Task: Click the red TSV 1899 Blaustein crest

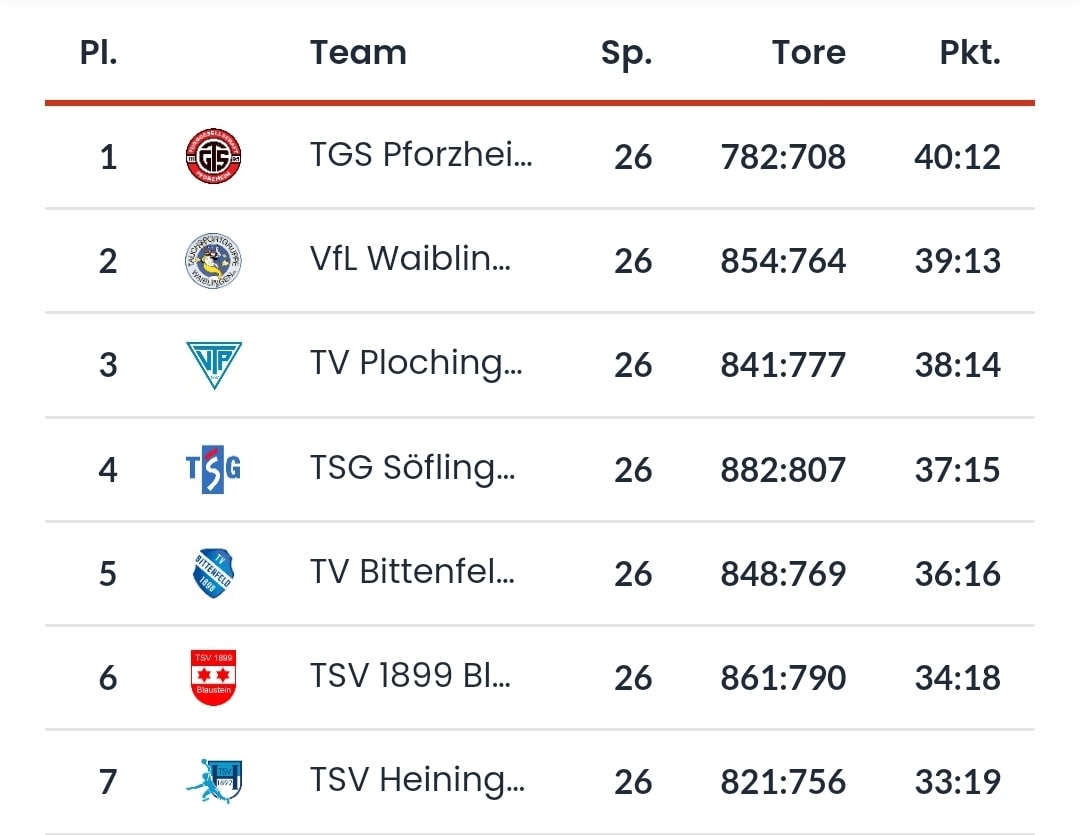Action: pos(214,677)
